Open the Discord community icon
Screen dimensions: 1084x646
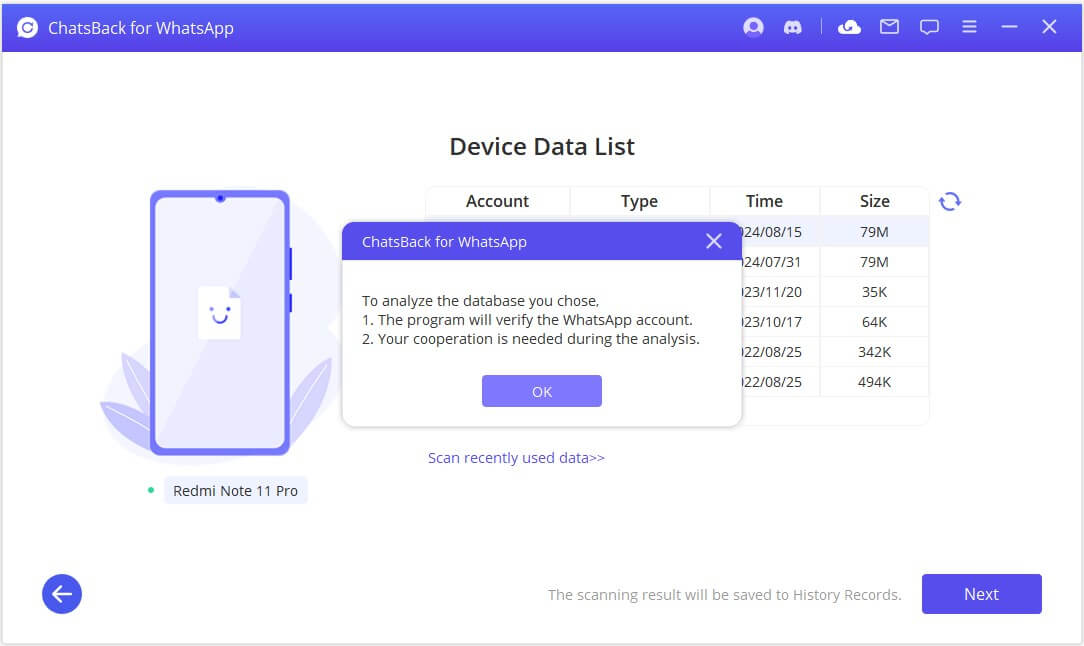tap(792, 27)
